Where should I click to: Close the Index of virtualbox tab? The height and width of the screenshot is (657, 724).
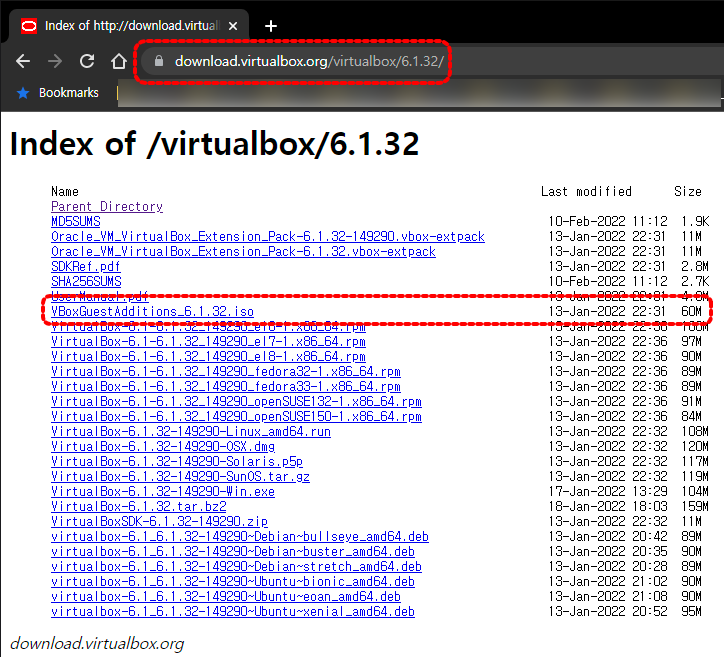(x=233, y=26)
